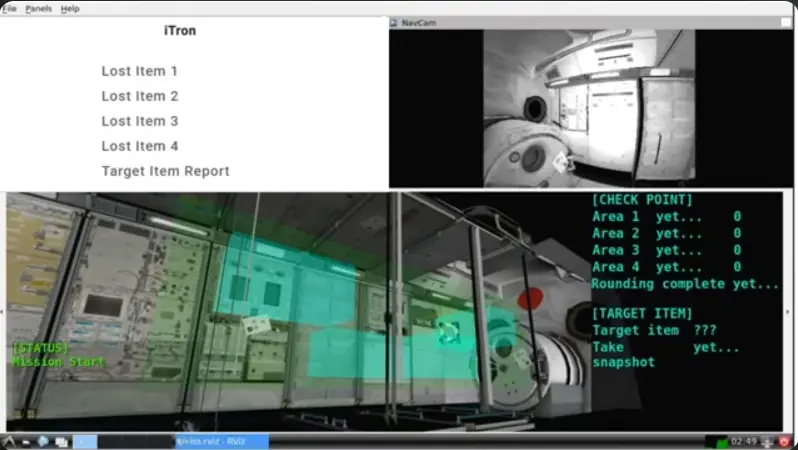The width and height of the screenshot is (798, 450).
Task: Click the red circle in 3D view
Action: click(530, 298)
